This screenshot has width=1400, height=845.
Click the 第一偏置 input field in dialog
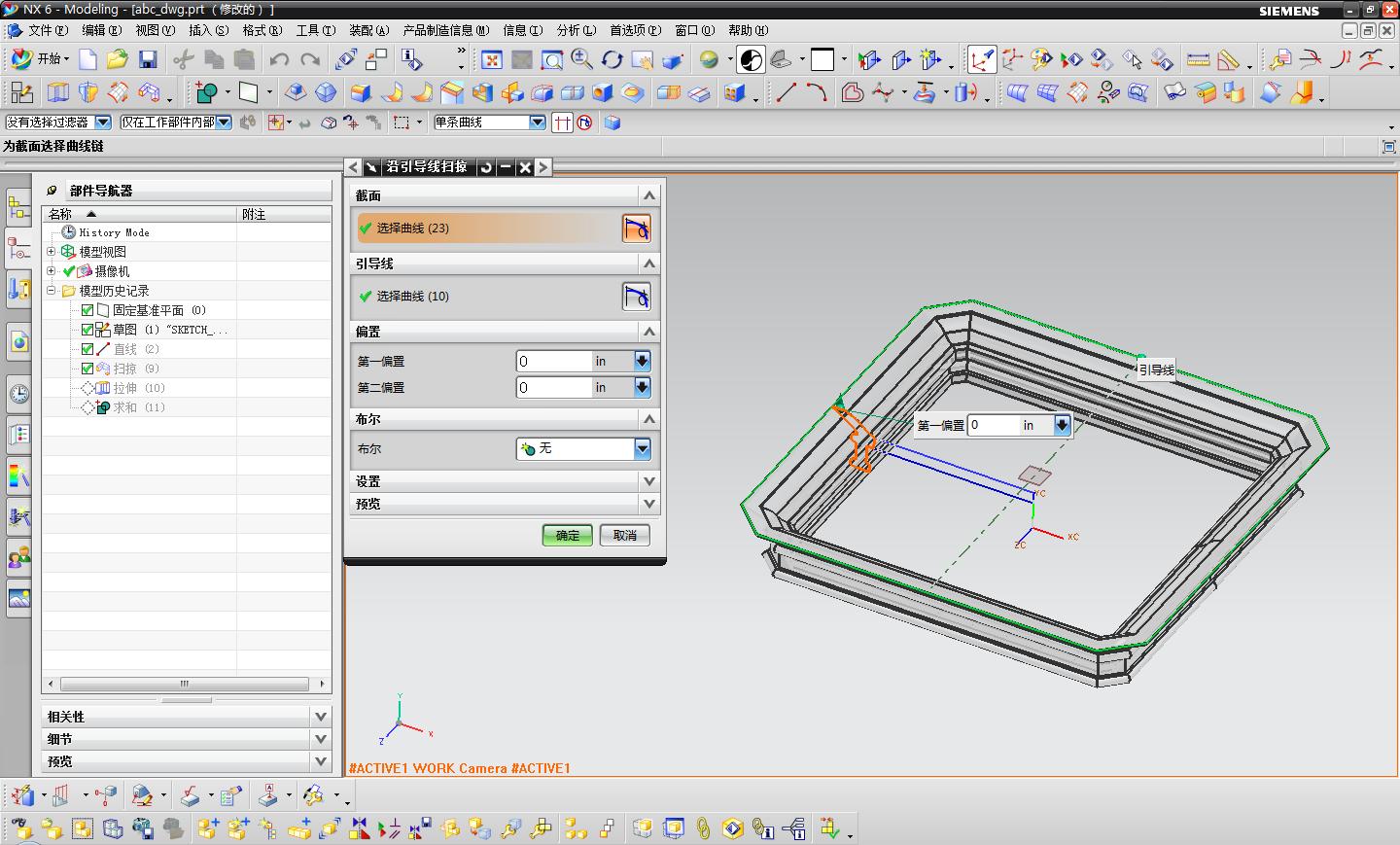tap(554, 361)
